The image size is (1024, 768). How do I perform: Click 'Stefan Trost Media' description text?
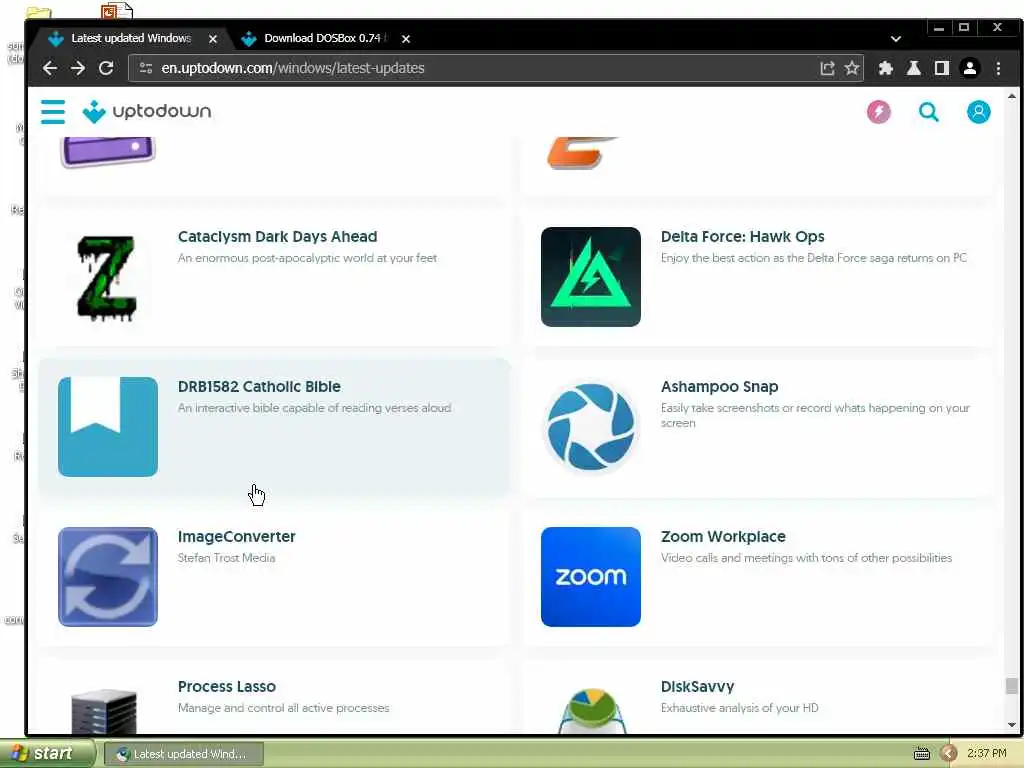[227, 558]
